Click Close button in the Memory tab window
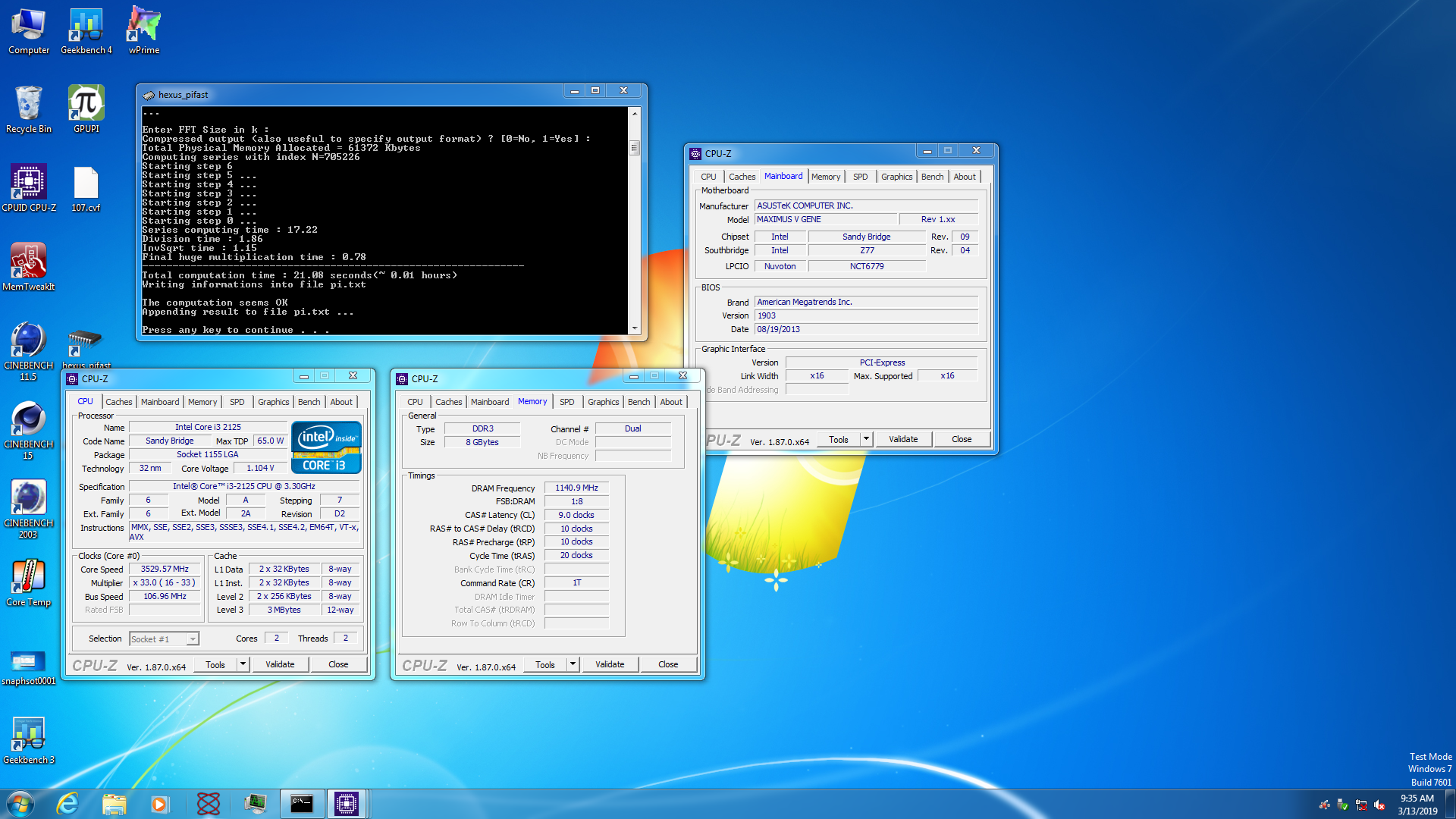Viewport: 1456px width, 819px height. pyautogui.click(x=668, y=664)
